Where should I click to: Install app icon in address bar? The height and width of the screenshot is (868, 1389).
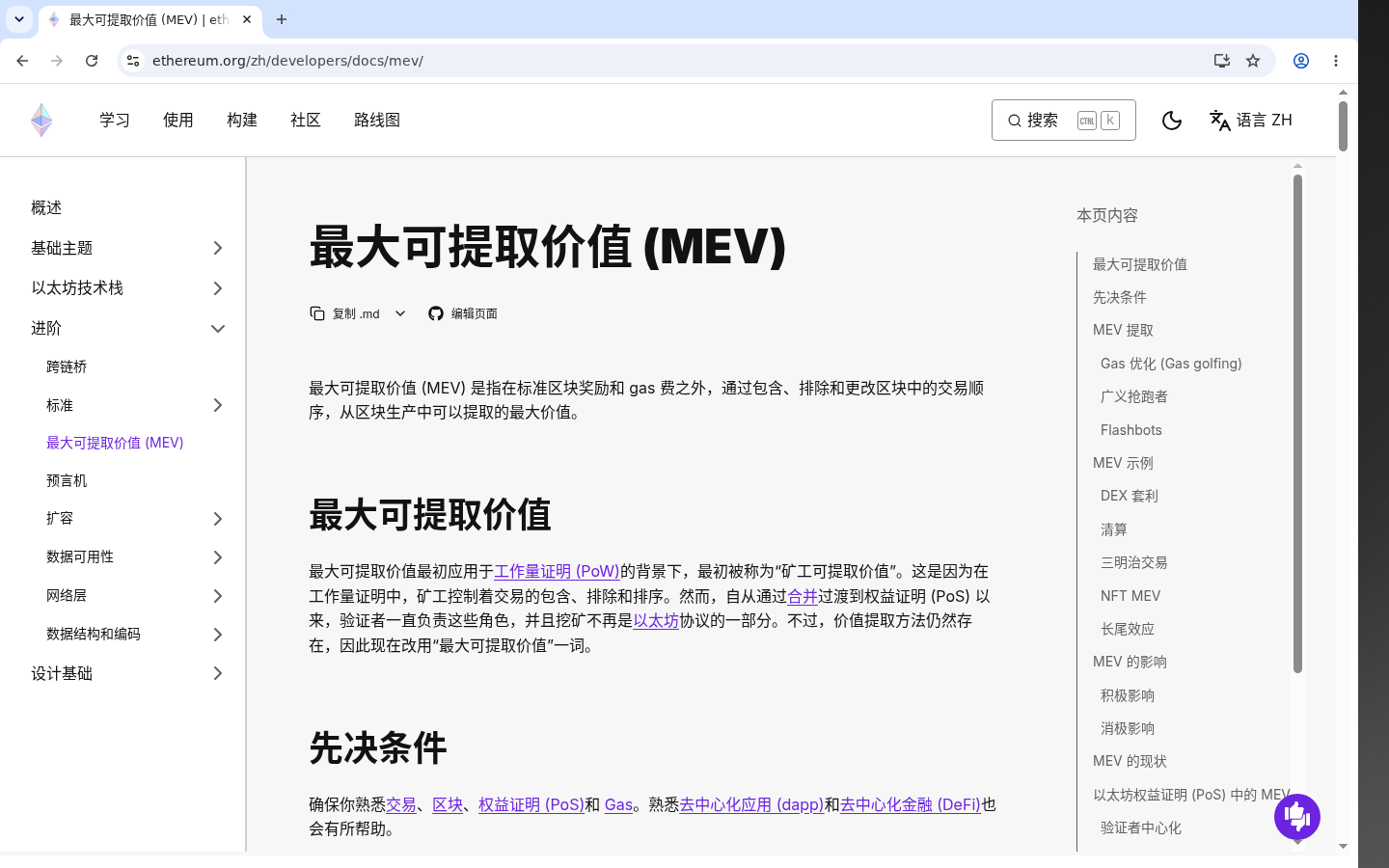coord(1222,61)
